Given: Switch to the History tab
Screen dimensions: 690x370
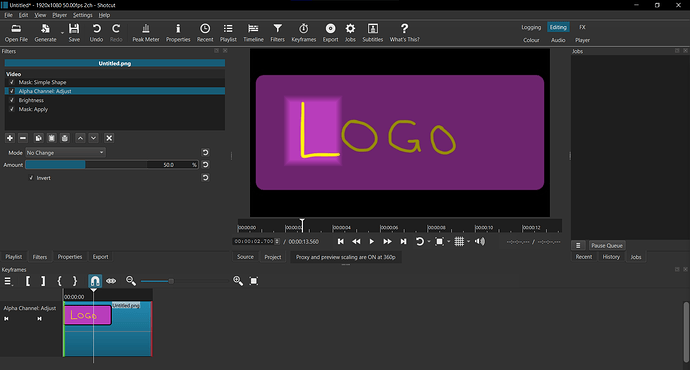Looking at the screenshot, I should (611, 257).
